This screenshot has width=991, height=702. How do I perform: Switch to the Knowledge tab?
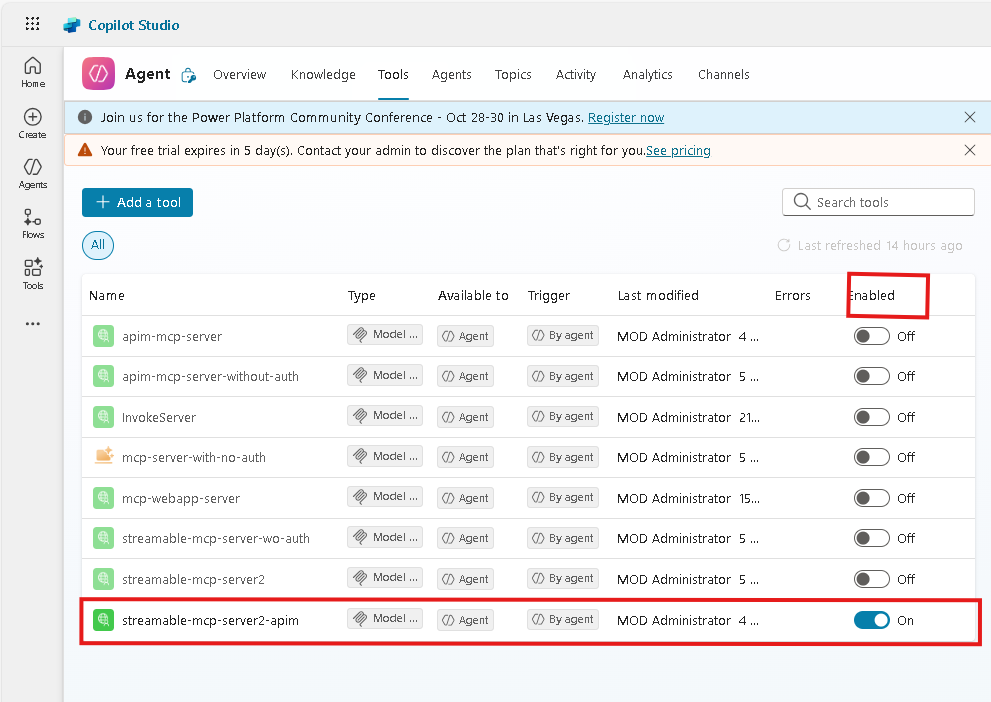(x=323, y=75)
